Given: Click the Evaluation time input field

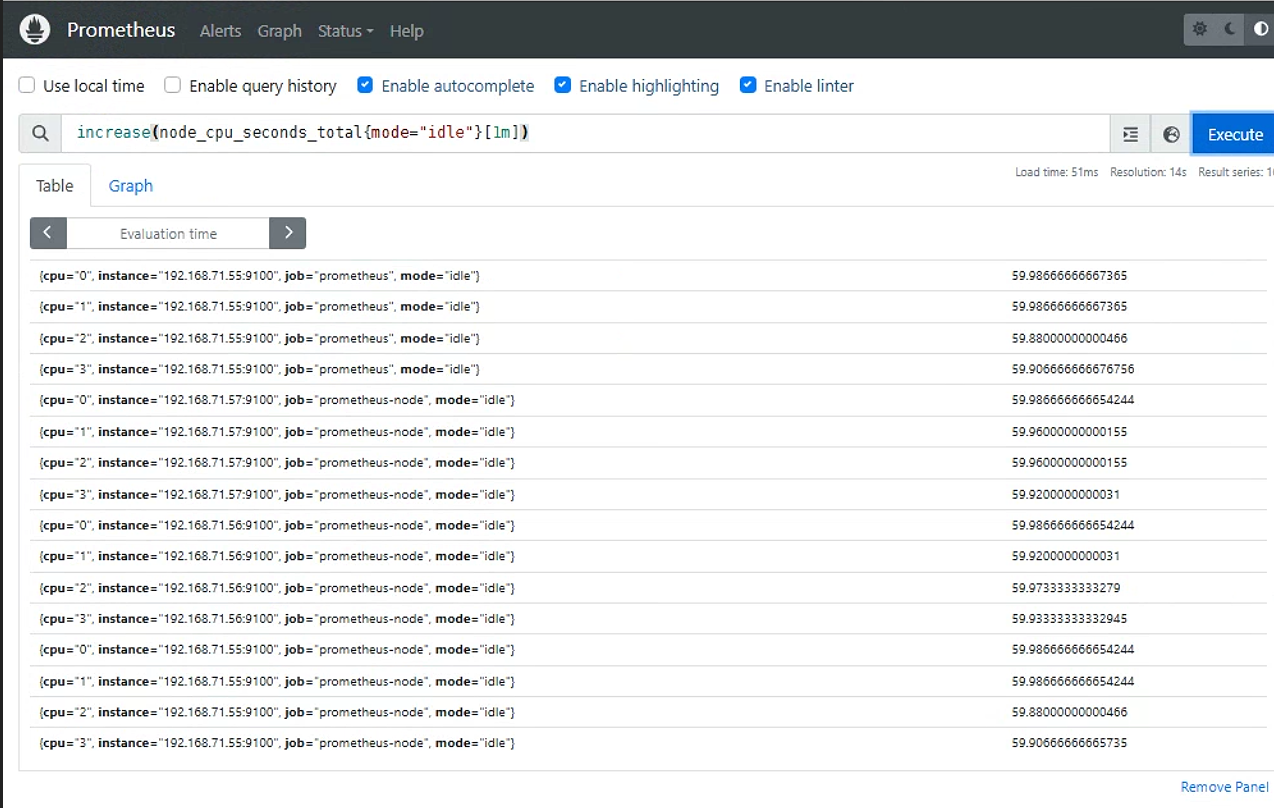Looking at the screenshot, I should pyautogui.click(x=168, y=233).
